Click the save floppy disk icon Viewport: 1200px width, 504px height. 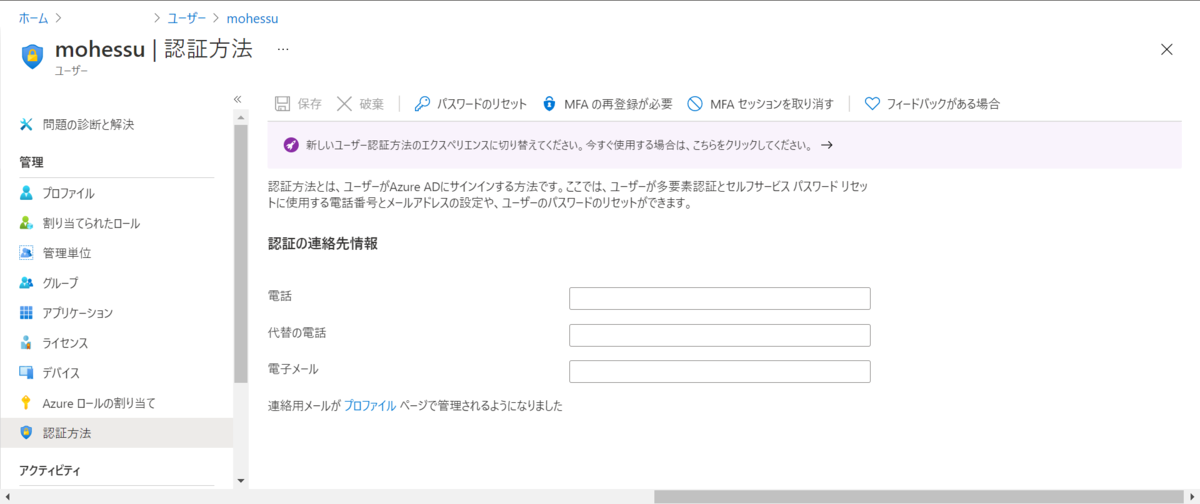[283, 103]
